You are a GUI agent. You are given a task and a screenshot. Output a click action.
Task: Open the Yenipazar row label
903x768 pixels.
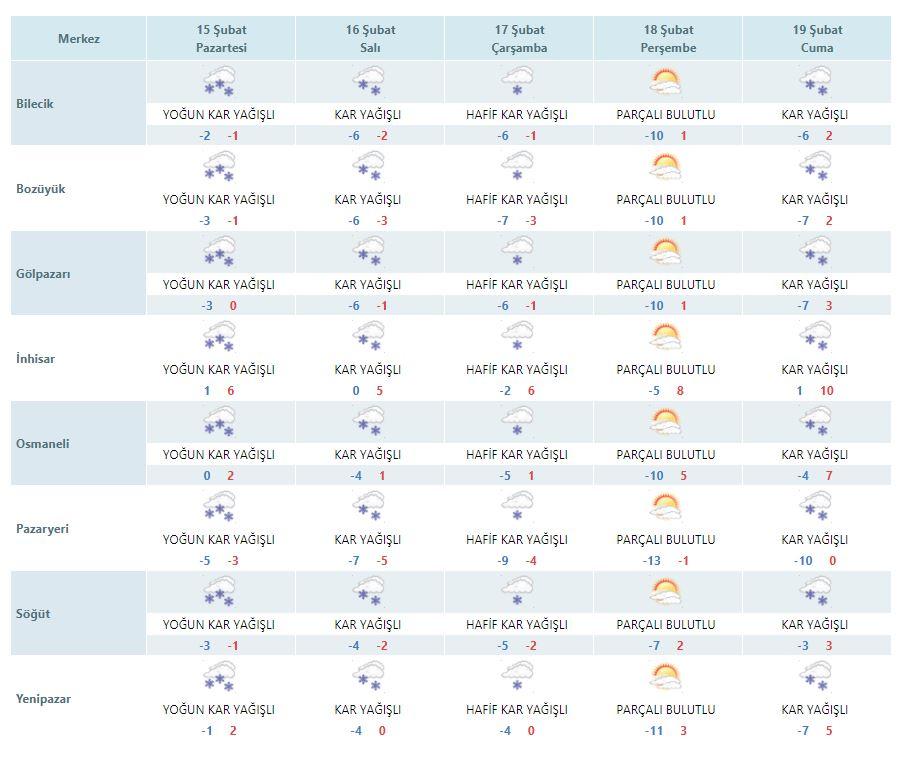(43, 699)
